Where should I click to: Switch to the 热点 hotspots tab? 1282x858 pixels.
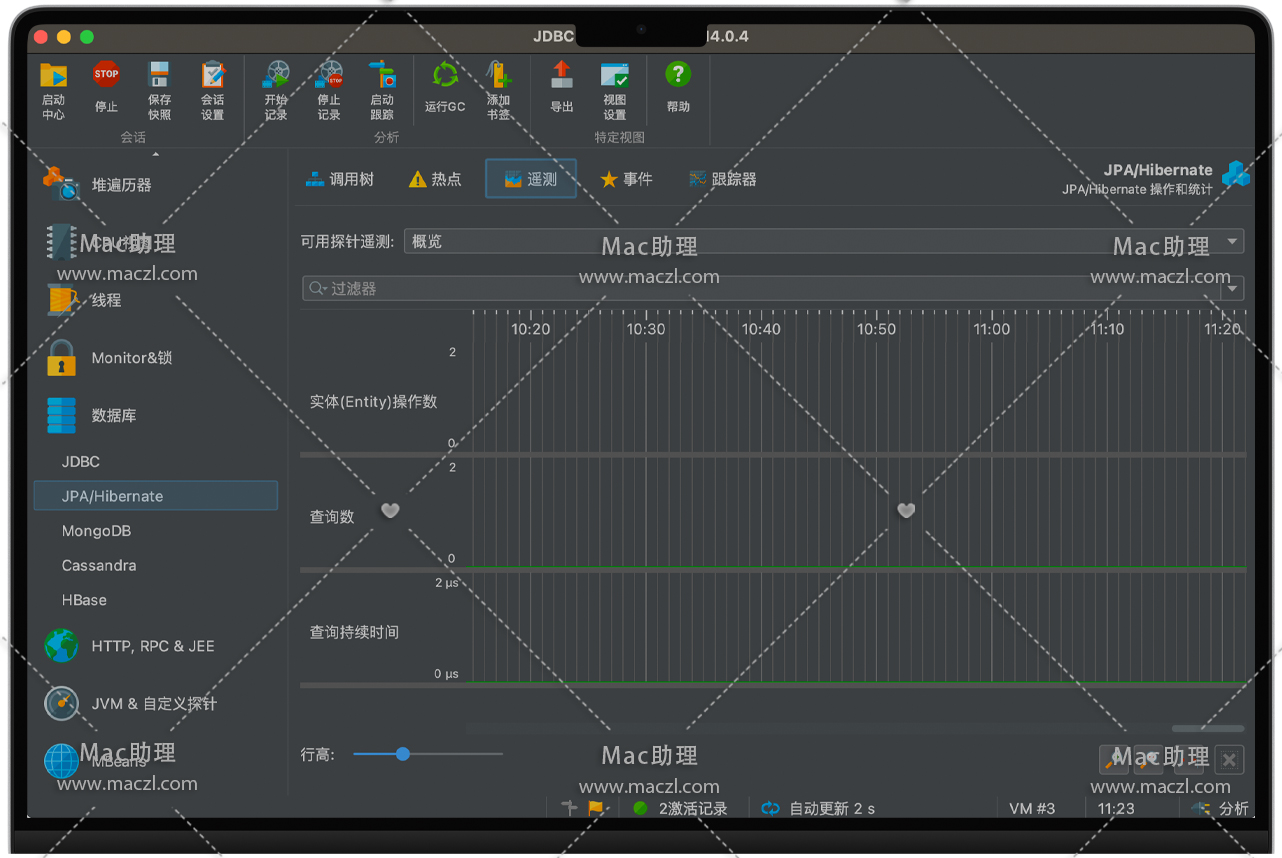click(x=435, y=179)
